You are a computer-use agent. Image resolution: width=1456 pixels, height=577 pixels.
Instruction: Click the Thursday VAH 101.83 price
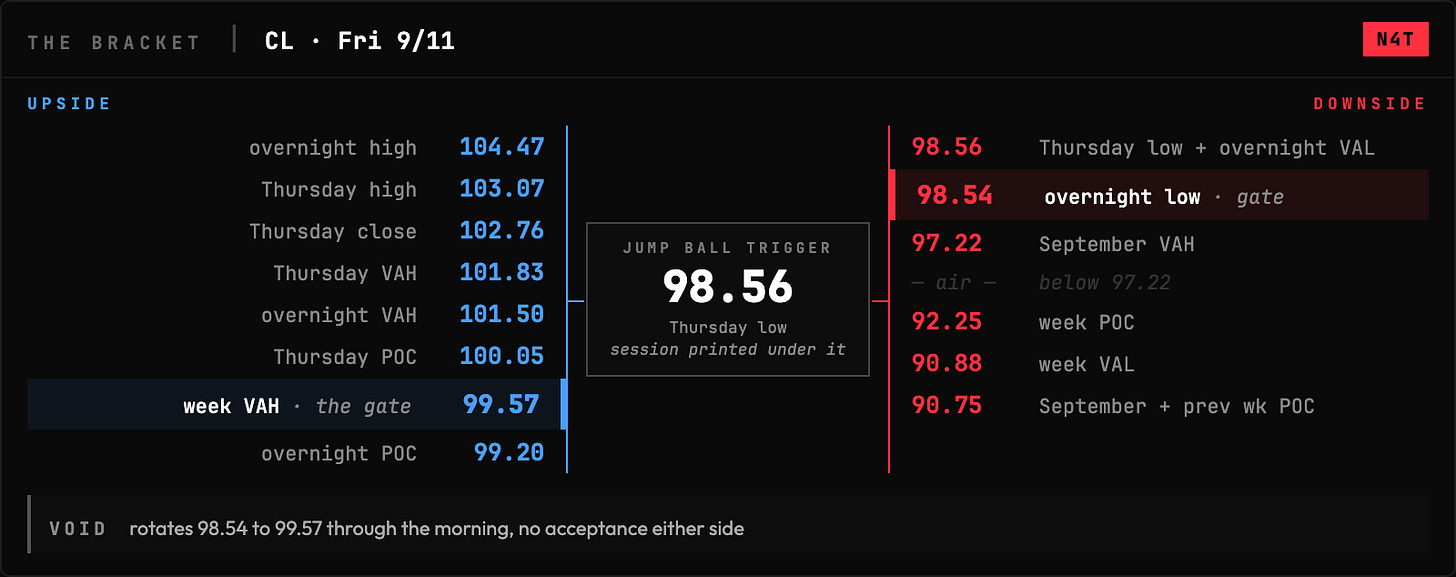(502, 273)
